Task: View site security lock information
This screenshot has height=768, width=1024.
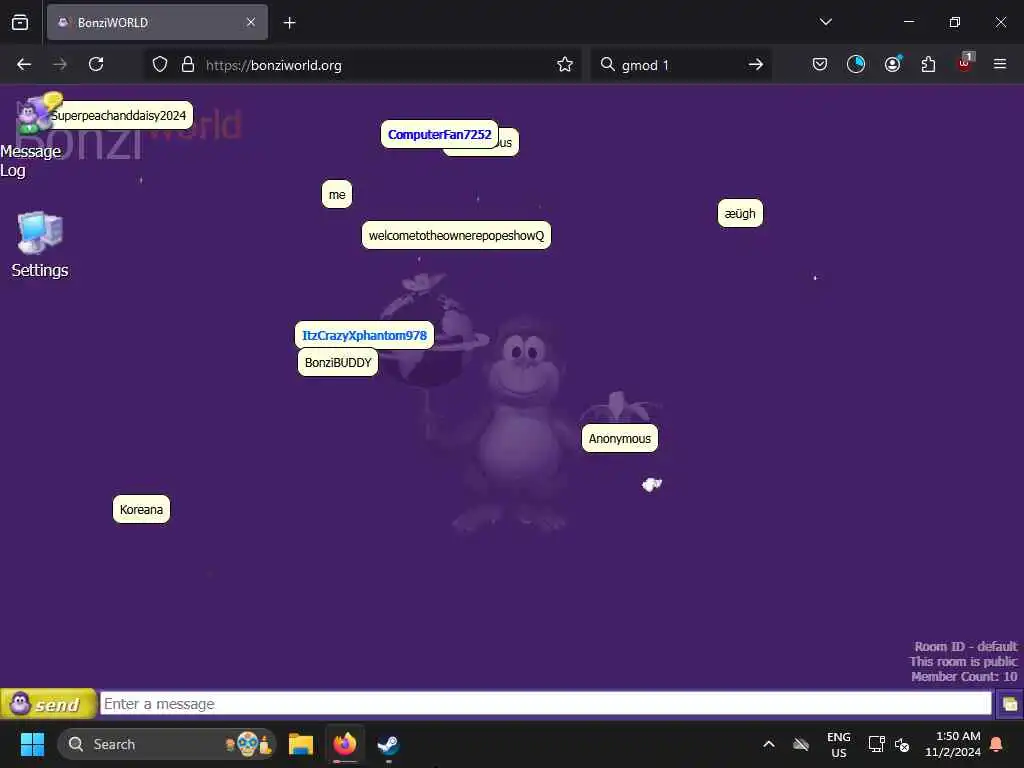Action: pyautogui.click(x=188, y=65)
